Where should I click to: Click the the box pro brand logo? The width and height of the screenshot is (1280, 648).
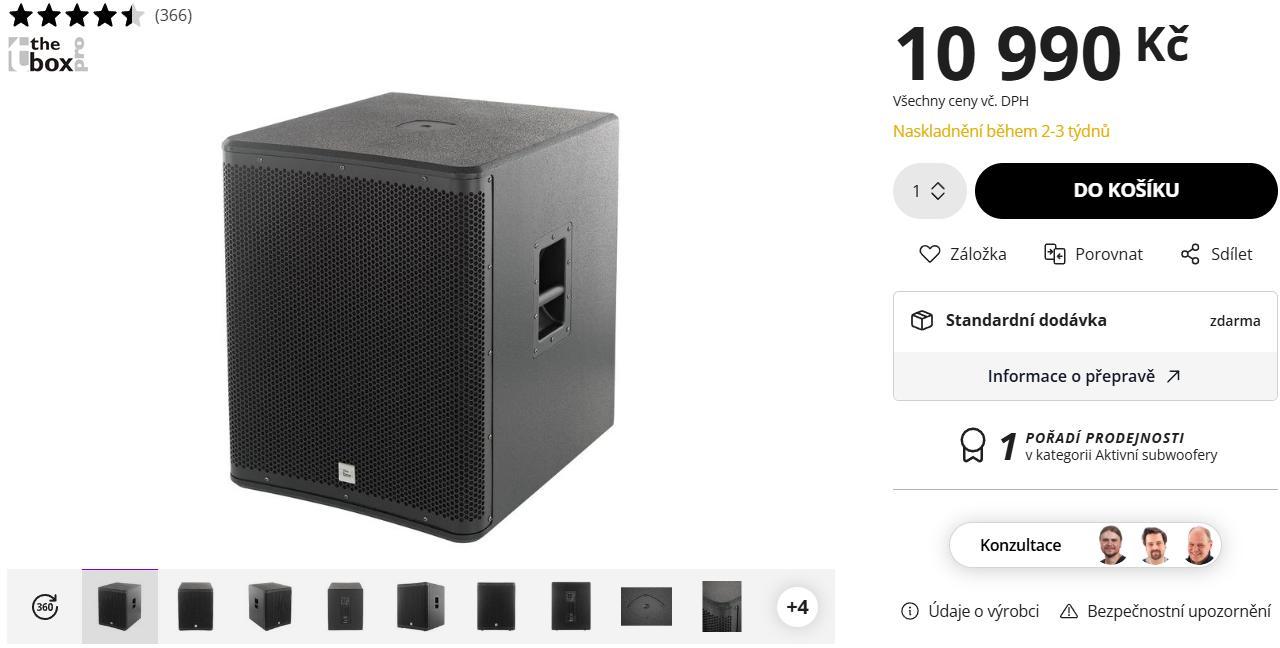pyautogui.click(x=48, y=54)
